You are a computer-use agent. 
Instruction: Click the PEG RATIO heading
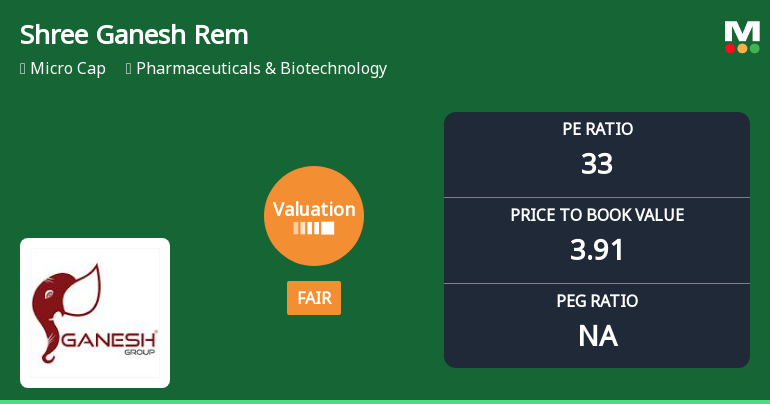coord(597,301)
